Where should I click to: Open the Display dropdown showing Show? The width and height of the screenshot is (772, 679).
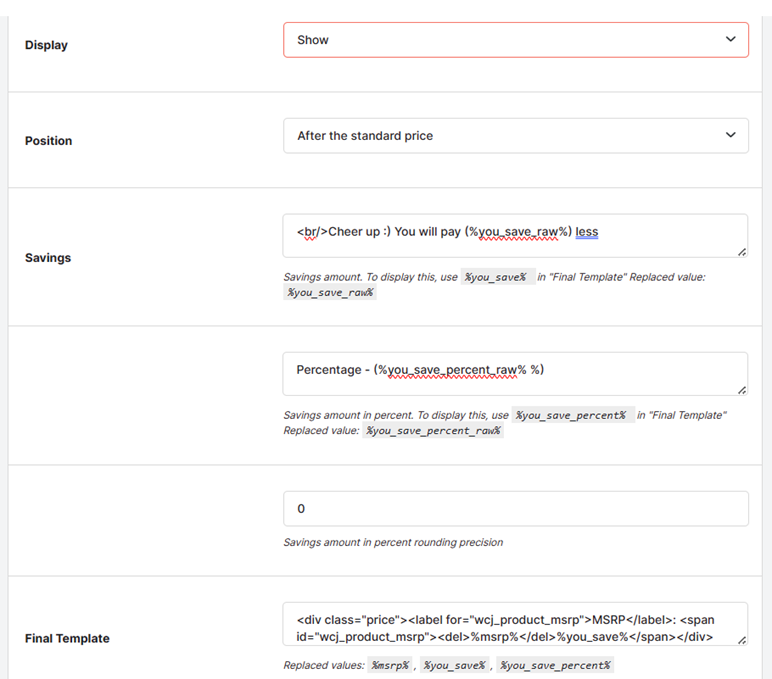click(515, 40)
